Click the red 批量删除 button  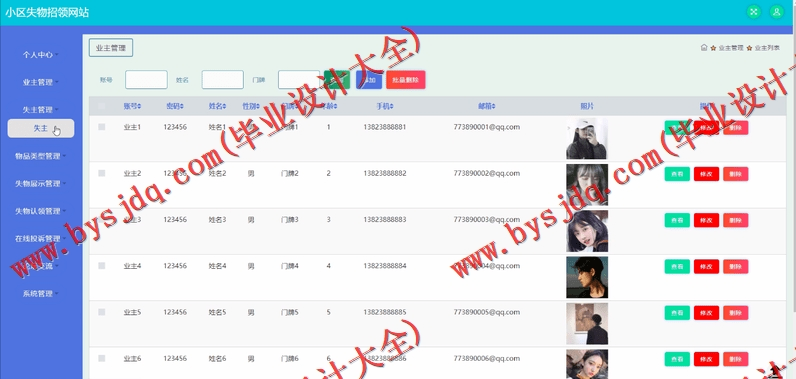tap(406, 80)
